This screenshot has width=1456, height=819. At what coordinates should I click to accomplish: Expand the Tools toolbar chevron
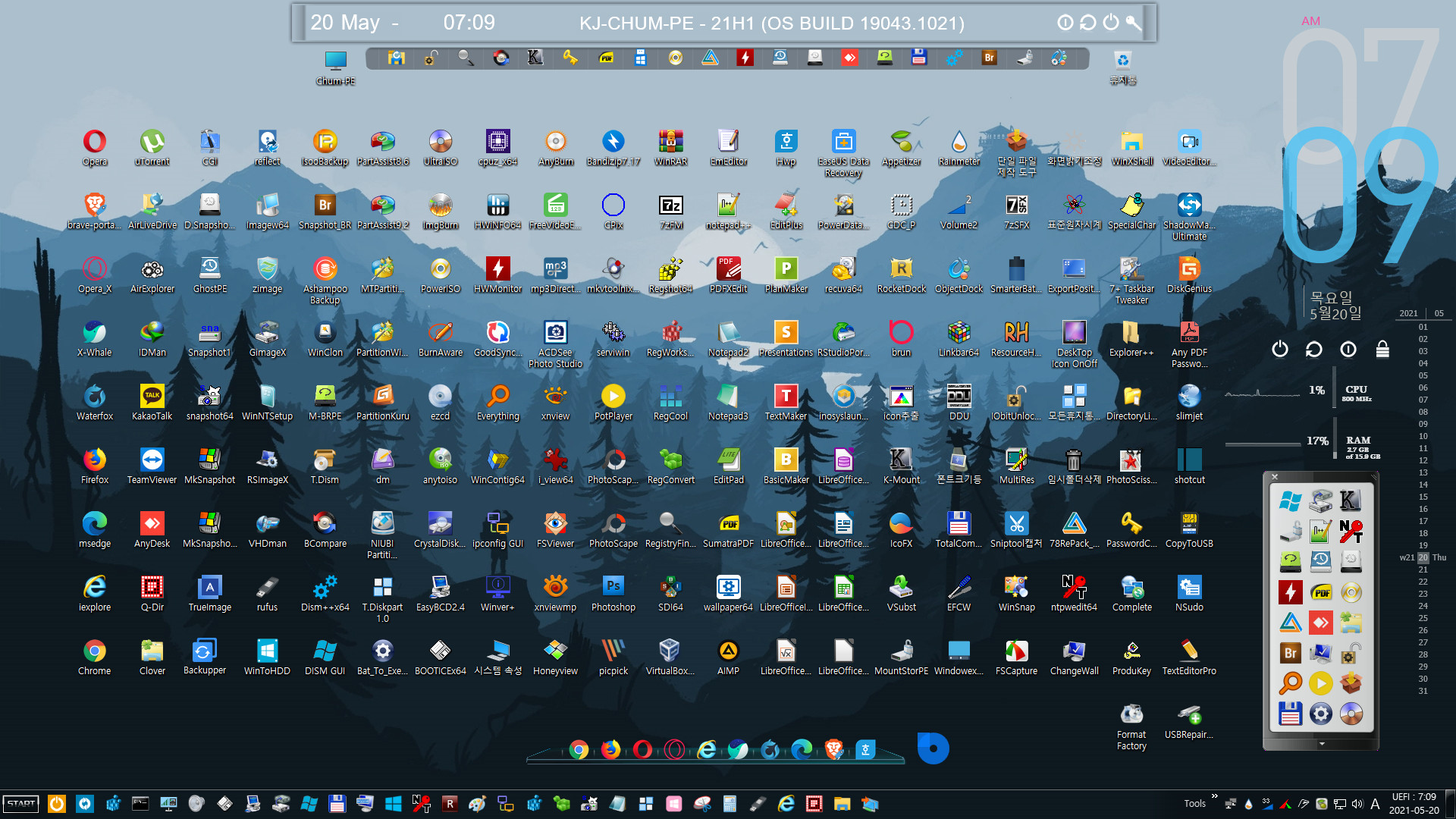(1214, 796)
